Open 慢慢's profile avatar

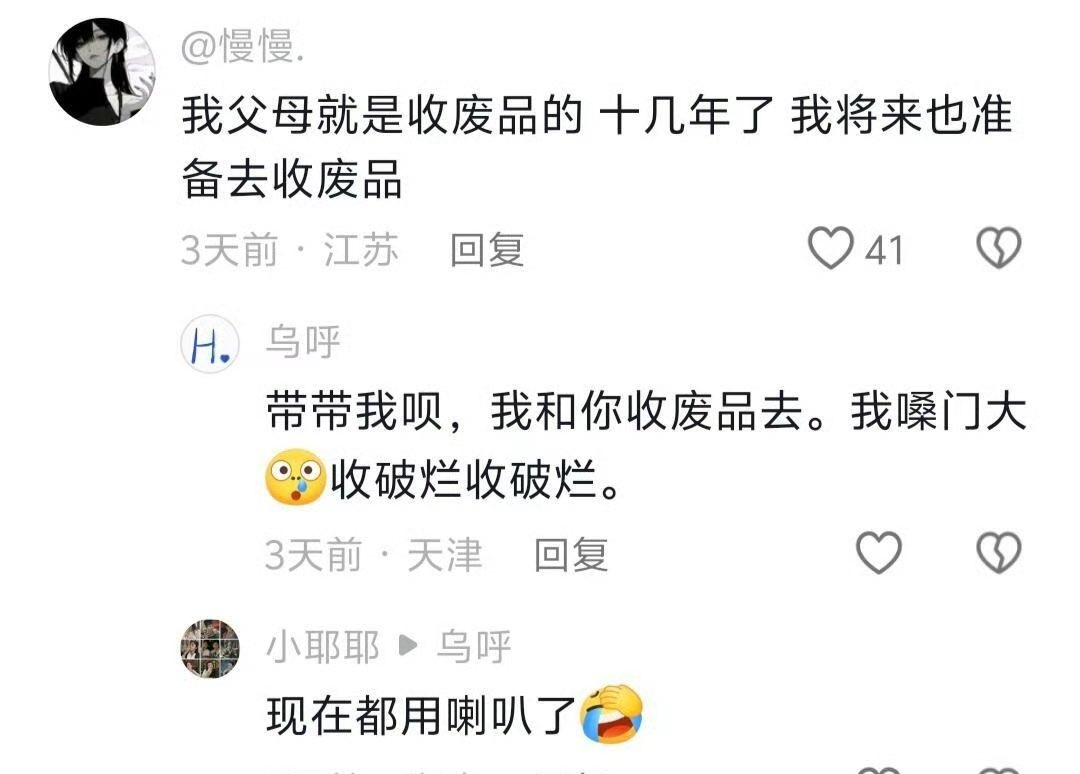[102, 72]
